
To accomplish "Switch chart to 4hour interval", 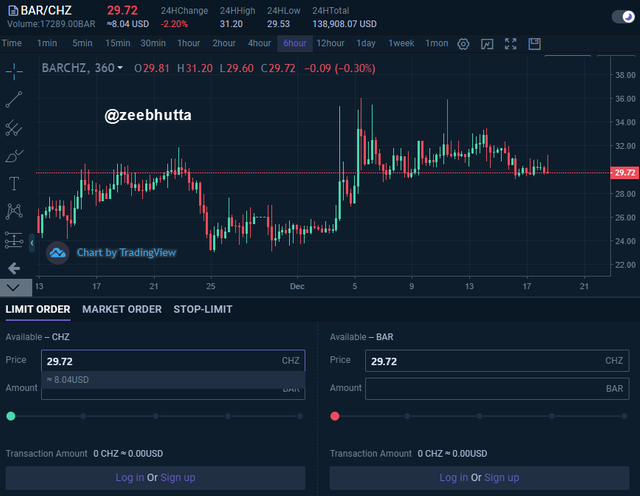I will (260, 43).
